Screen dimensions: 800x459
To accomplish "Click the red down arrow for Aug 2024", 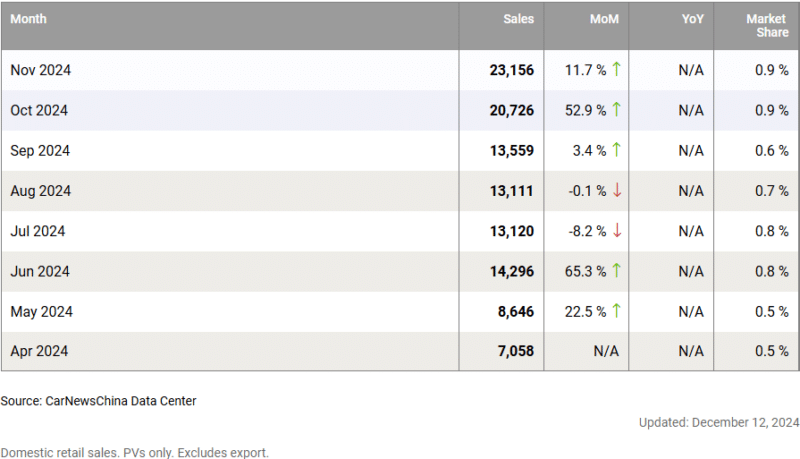I will point(617,190).
